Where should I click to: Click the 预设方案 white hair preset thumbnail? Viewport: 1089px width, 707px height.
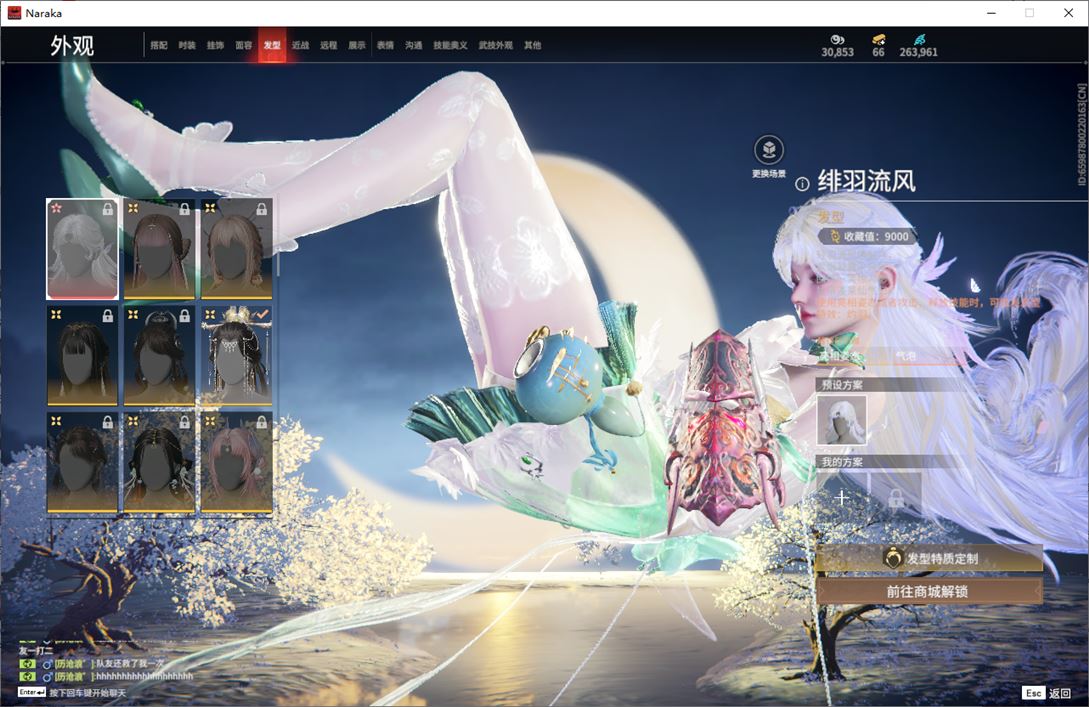coord(841,420)
